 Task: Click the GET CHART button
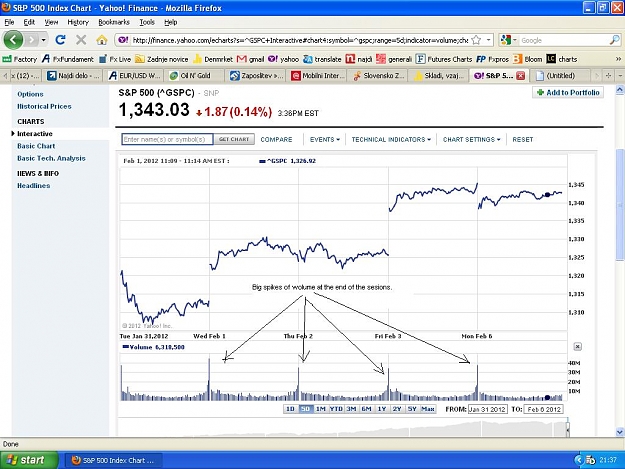pyautogui.click(x=234, y=139)
